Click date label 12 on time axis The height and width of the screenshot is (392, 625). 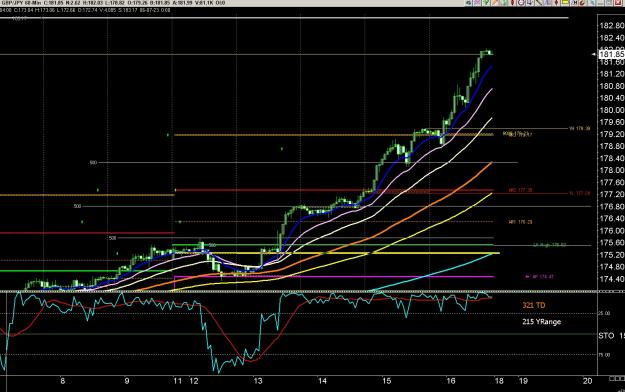pos(194,381)
